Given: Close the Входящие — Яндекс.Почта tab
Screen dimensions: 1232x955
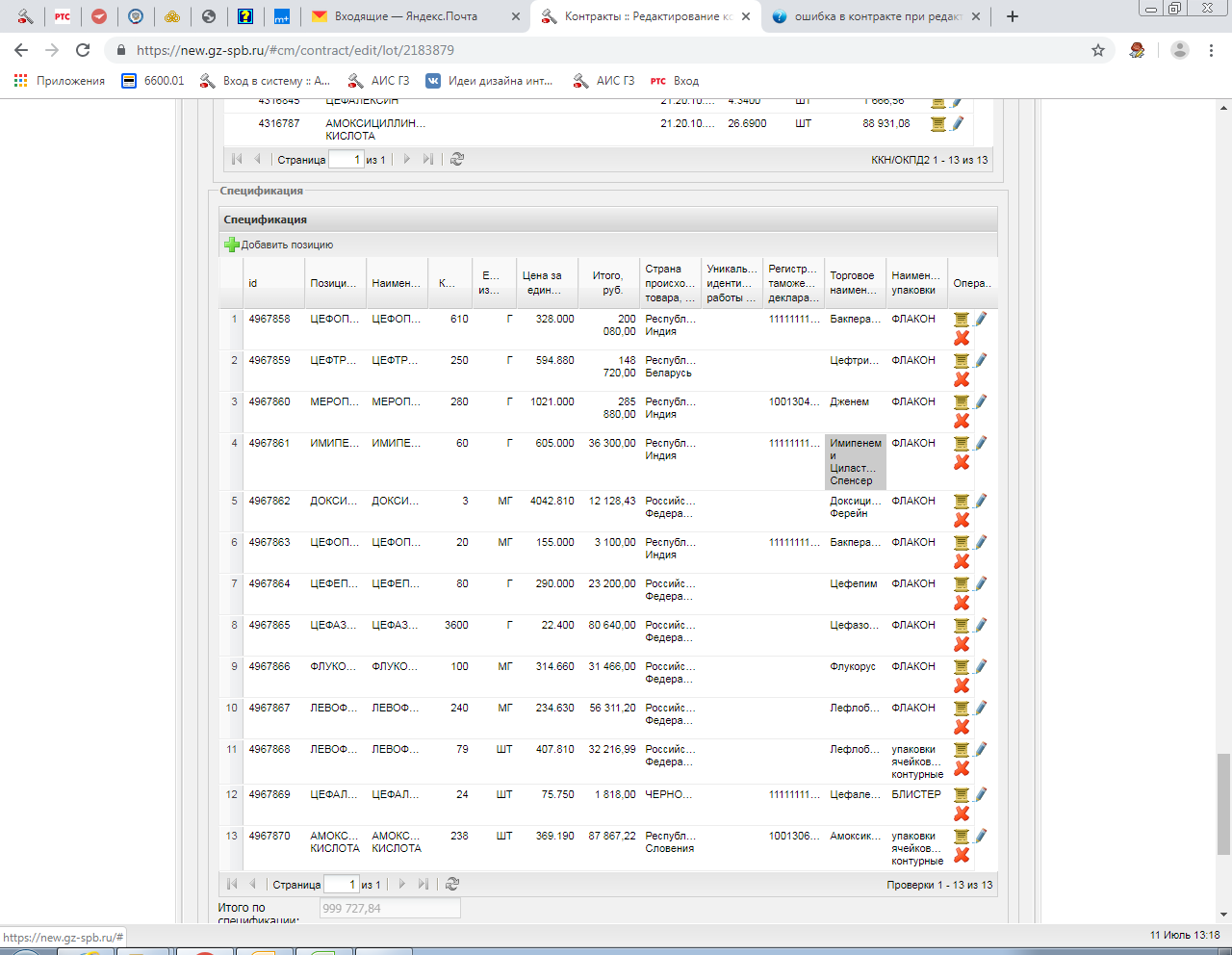Looking at the screenshot, I should click(516, 16).
